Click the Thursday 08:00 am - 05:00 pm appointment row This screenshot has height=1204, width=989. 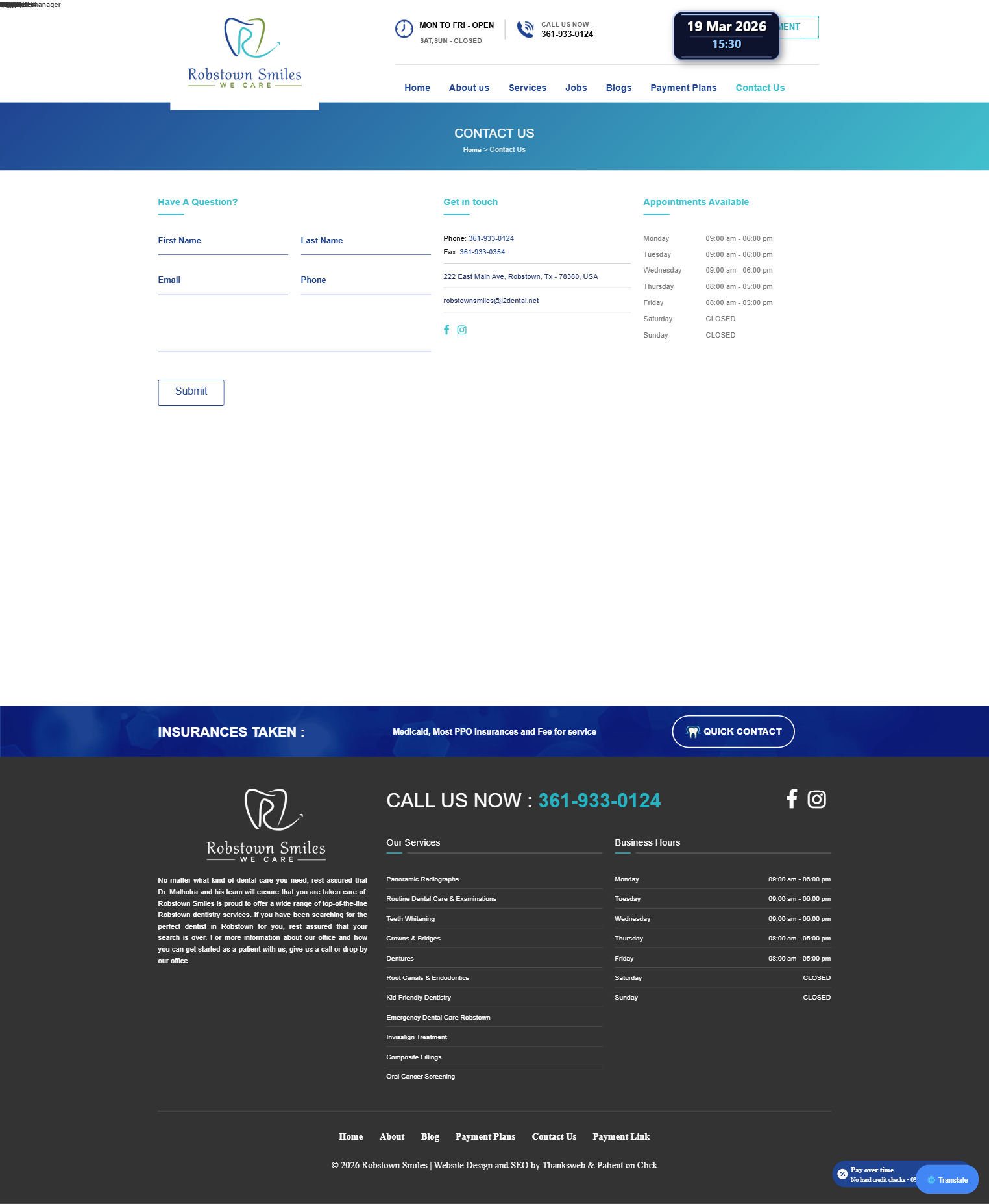pos(708,286)
